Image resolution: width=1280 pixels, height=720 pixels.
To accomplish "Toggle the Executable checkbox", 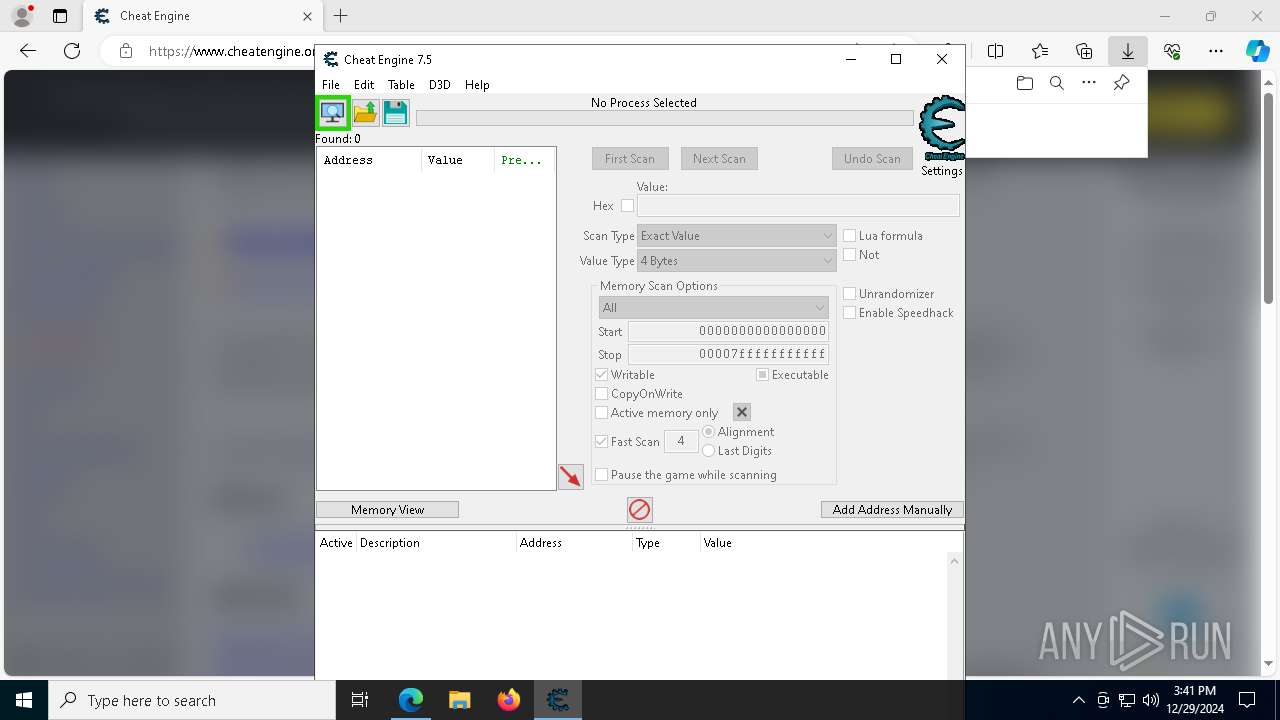I will pyautogui.click(x=762, y=375).
